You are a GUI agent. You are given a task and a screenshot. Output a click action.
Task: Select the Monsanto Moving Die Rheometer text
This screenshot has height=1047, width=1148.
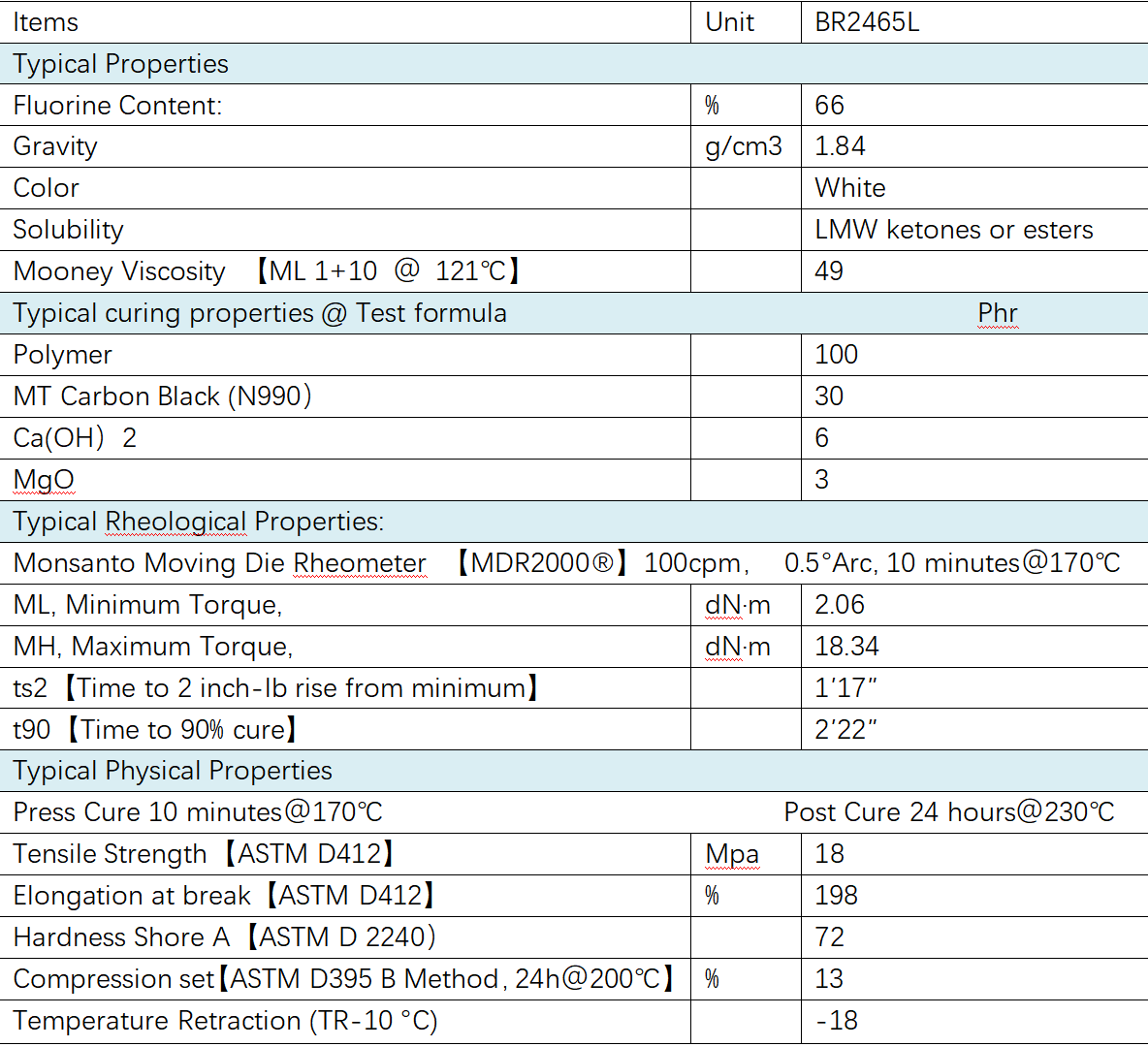point(220,563)
